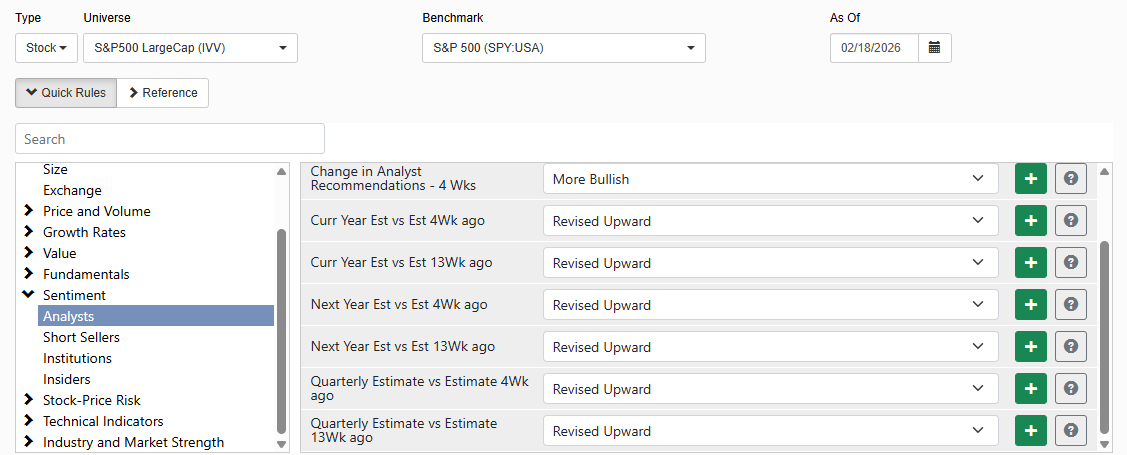This screenshot has height=455, width=1127.
Task: Open the Benchmark S&P 500 dropdown
Action: (x=564, y=48)
